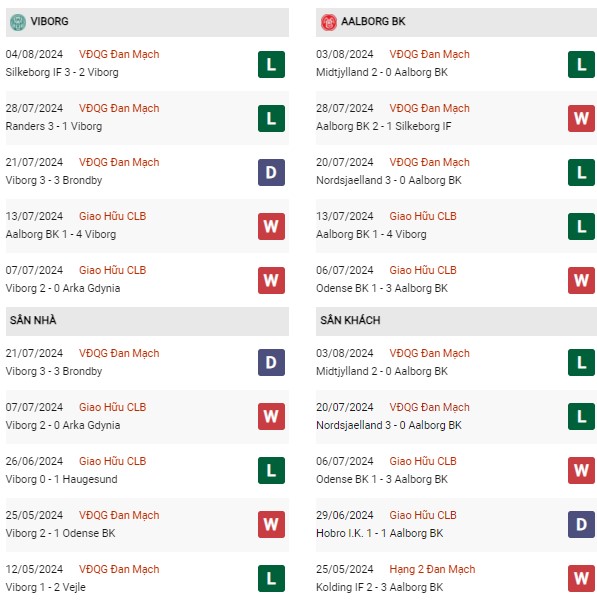Image resolution: width=597 pixels, height=600 pixels.
Task: Click the D badge for Hobro I.K. 1-1 Aalborg BK
Action: tap(581, 524)
